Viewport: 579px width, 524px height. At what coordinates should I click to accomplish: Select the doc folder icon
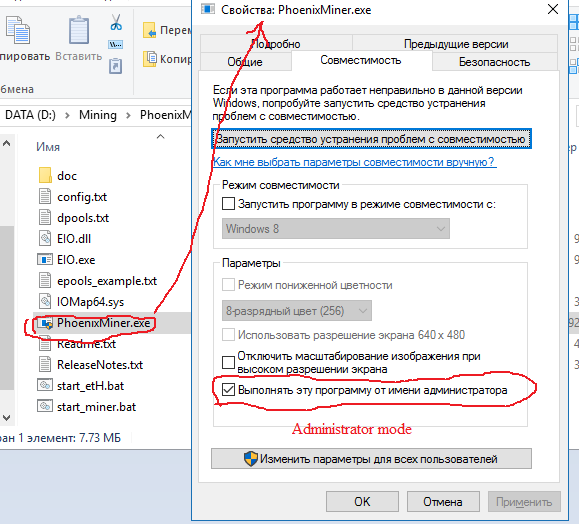coord(45,175)
